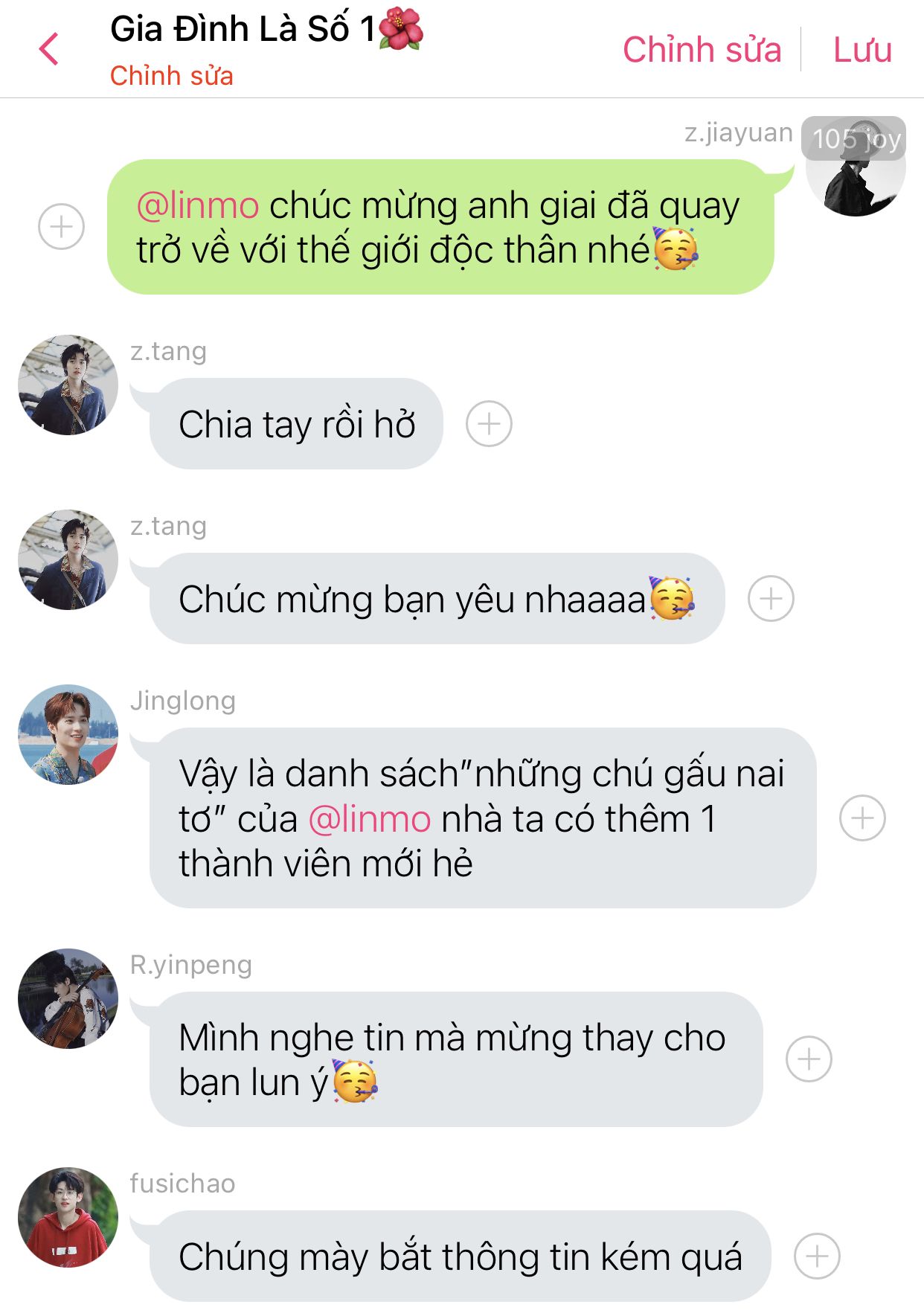Open fusichao's profile avatar
924x1316 pixels.
click(68, 1217)
